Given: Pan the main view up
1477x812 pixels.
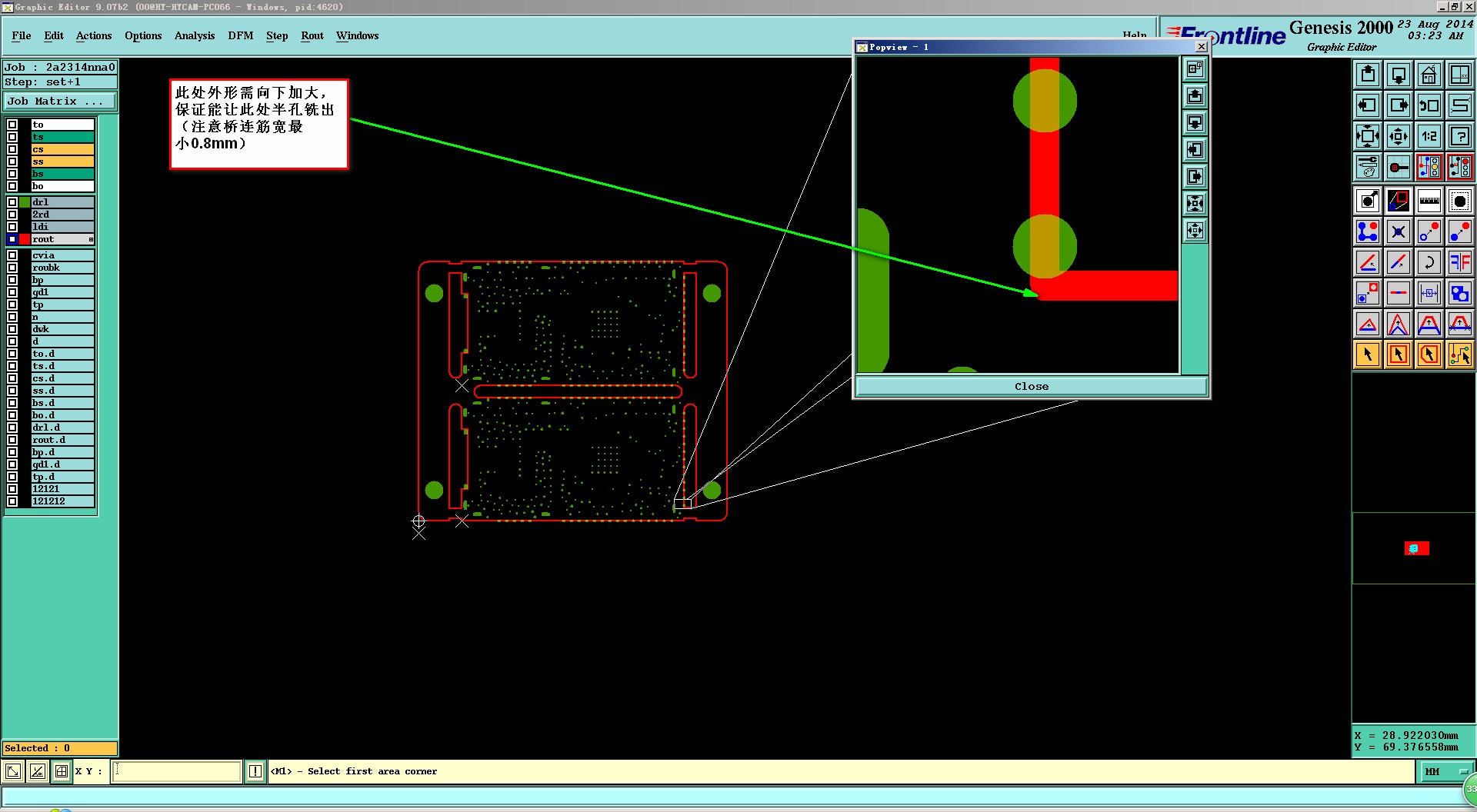Looking at the screenshot, I should 1368,75.
